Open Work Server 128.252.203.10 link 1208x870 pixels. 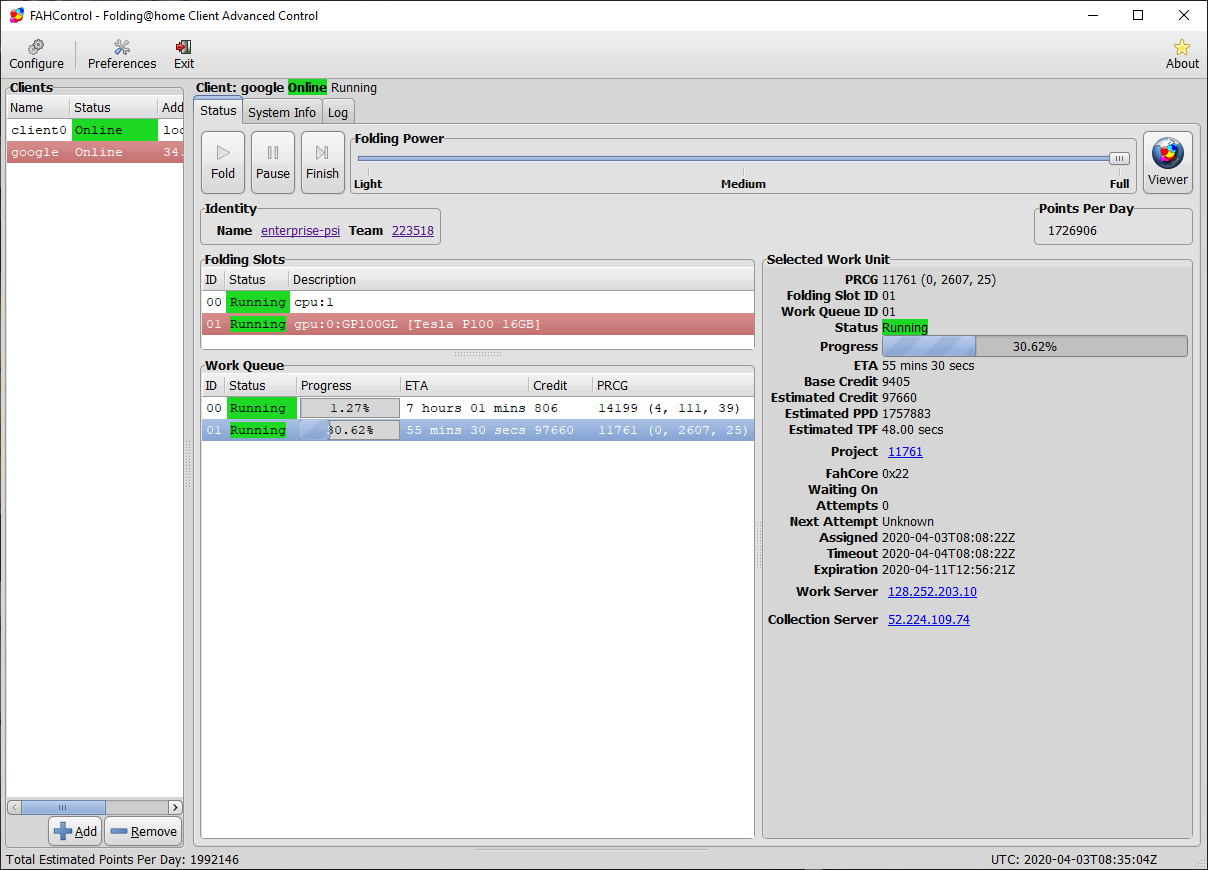click(932, 592)
